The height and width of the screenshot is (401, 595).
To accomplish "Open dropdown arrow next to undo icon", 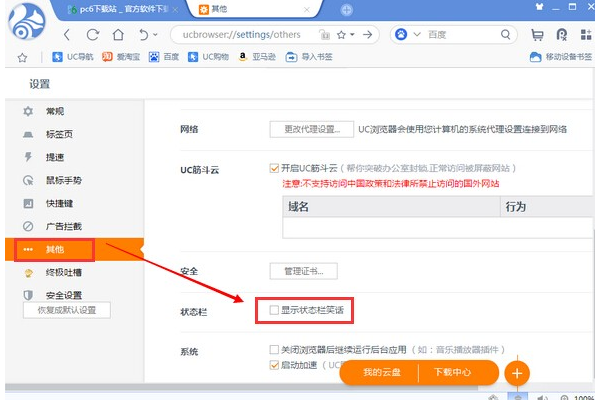I will 155,35.
